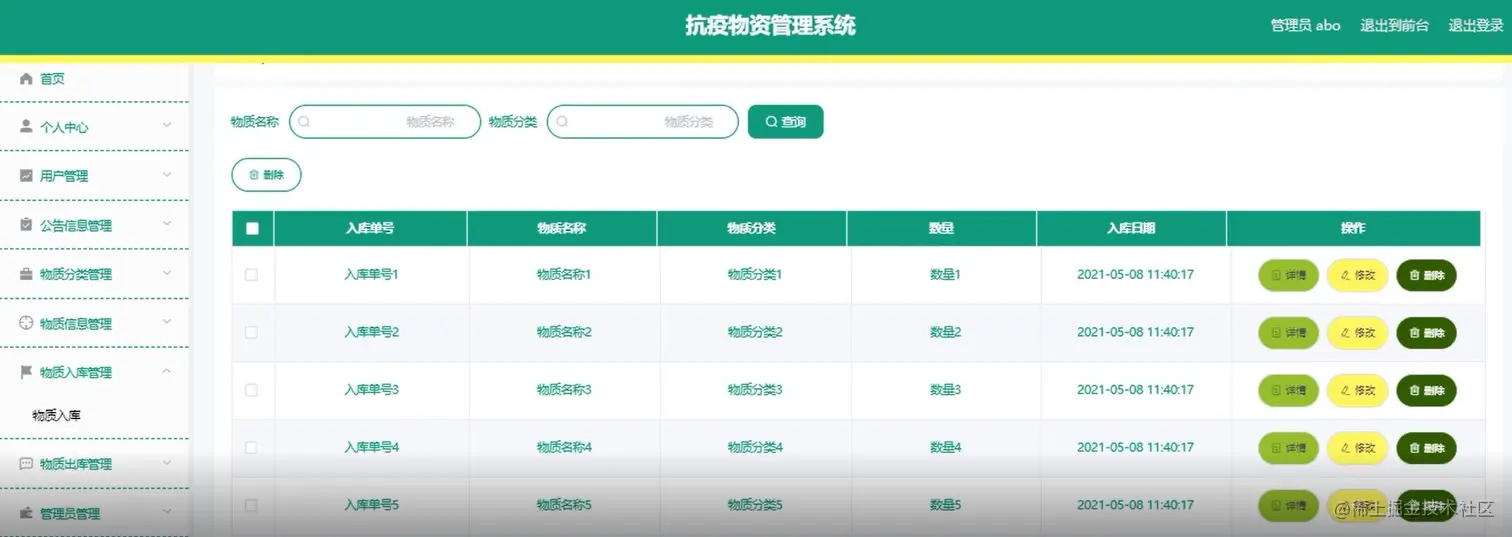Click the clipboard icon for 公告信息管理
Viewport: 1512px width, 537px height.
coord(27,225)
